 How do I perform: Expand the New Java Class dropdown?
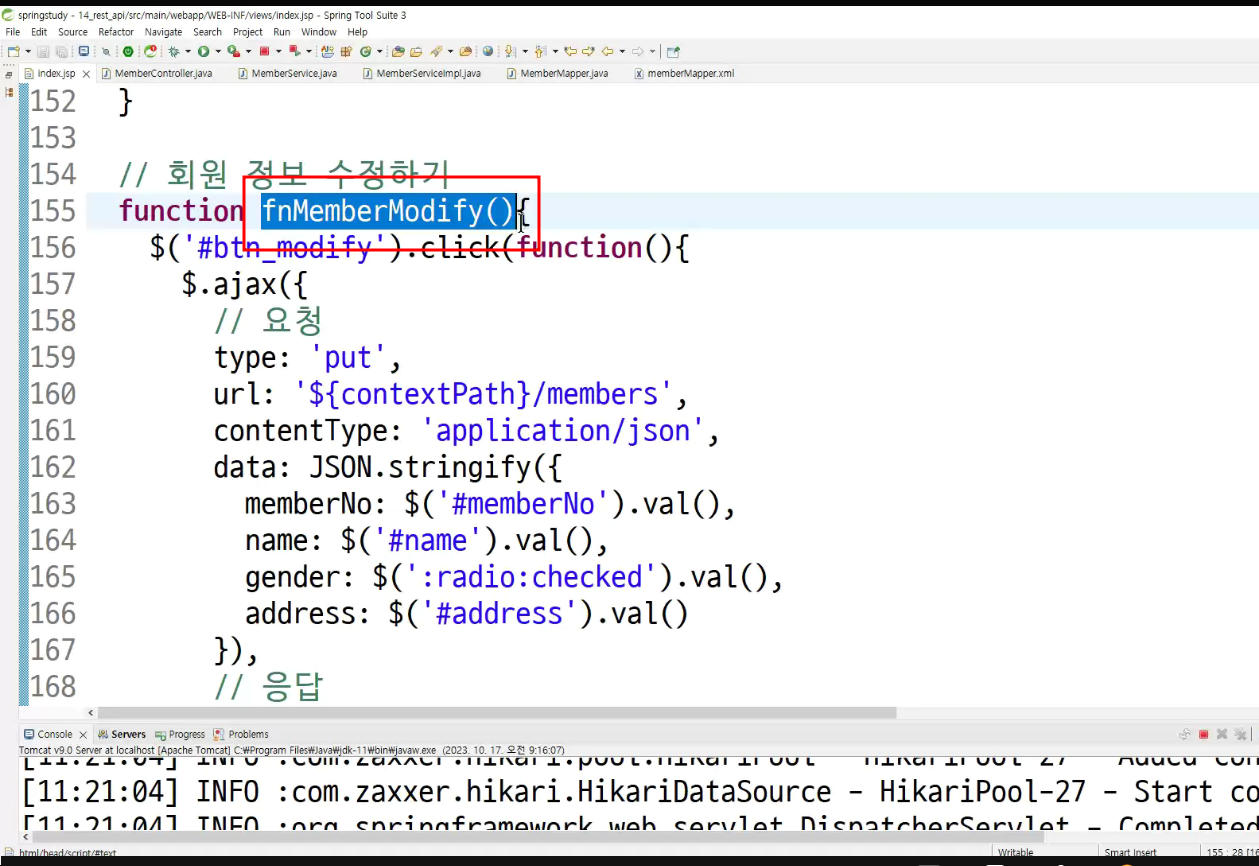[x=379, y=51]
